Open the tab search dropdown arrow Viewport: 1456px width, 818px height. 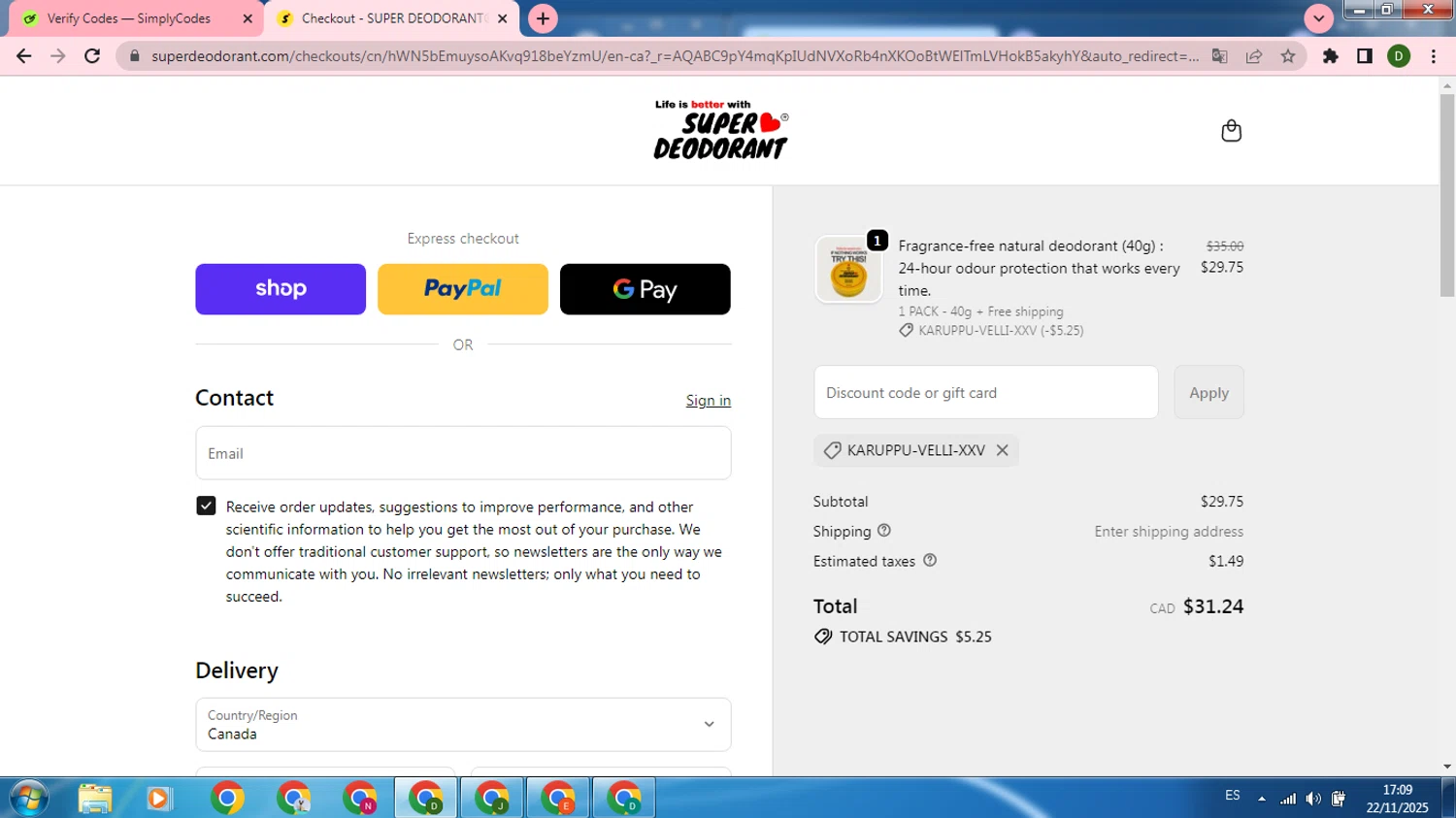[x=1318, y=18]
